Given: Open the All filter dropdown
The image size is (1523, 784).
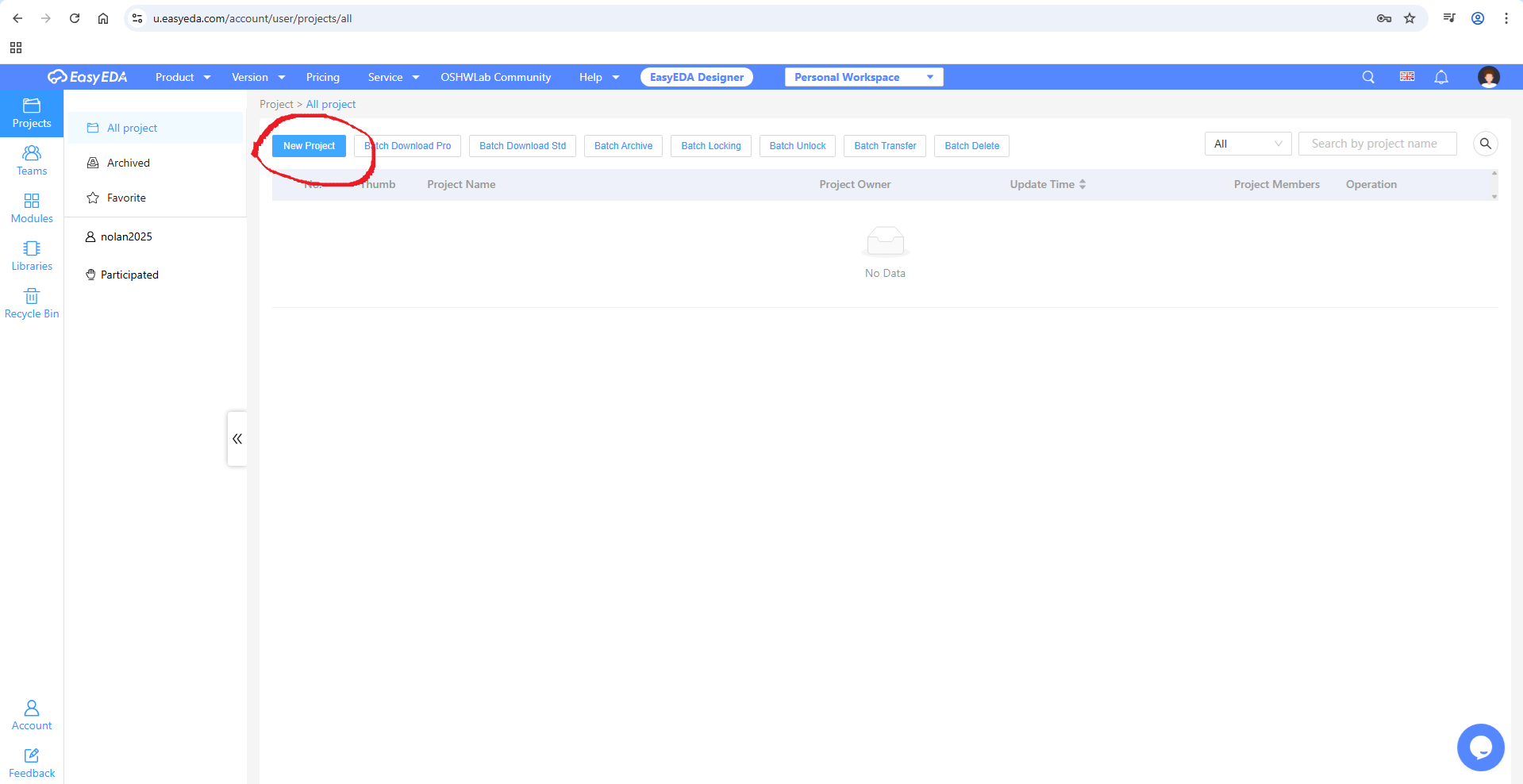Looking at the screenshot, I should (1248, 144).
